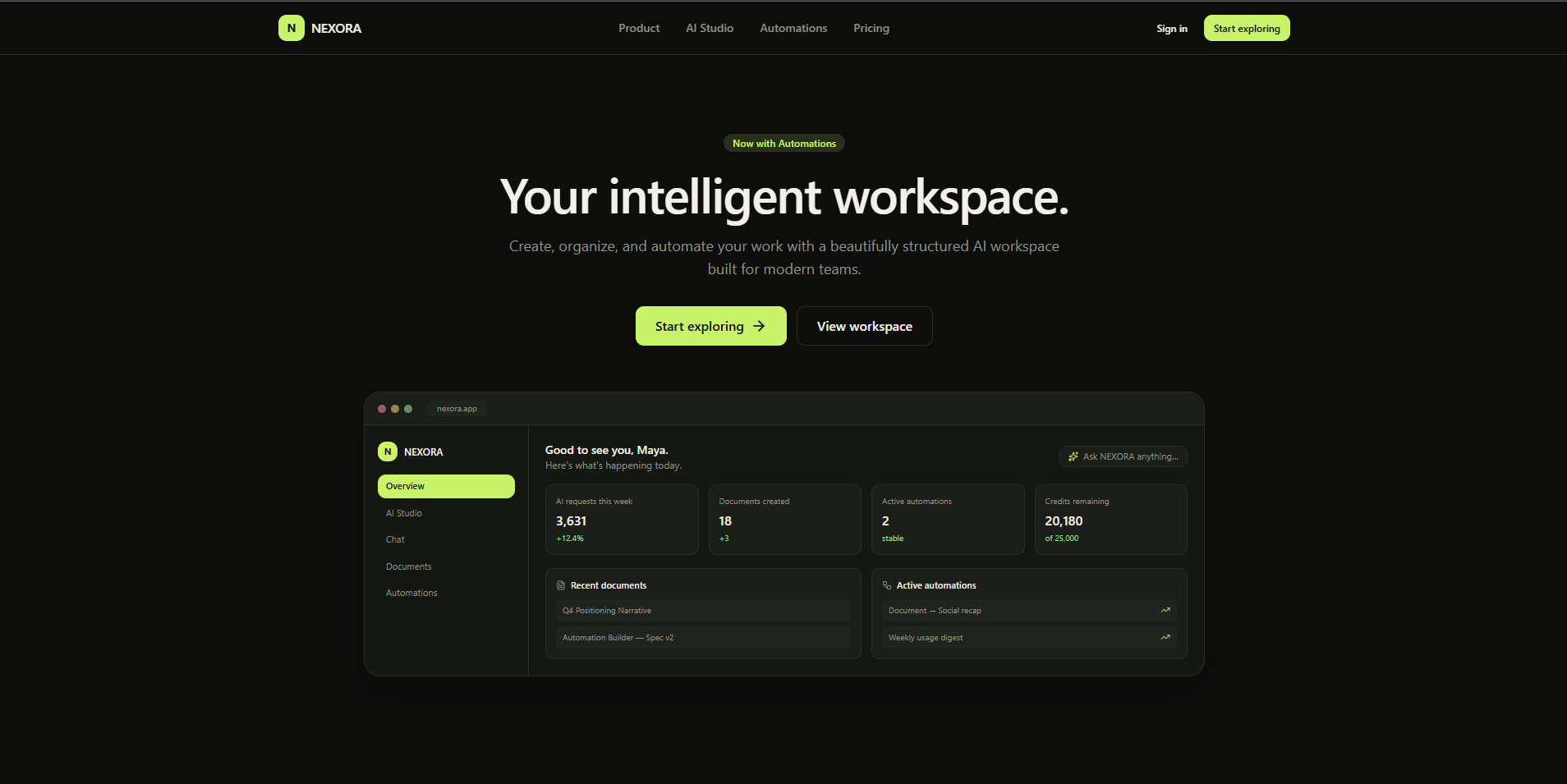Click the sparkle icon in Ask NEXORA field
Screen dimensions: 1567x784
(1073, 456)
